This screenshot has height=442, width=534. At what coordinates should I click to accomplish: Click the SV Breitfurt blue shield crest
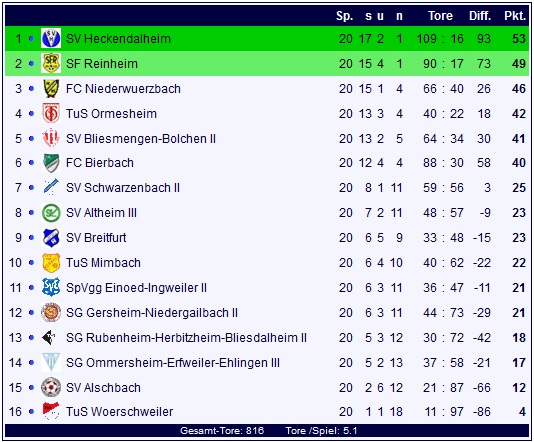pyautogui.click(x=51, y=238)
